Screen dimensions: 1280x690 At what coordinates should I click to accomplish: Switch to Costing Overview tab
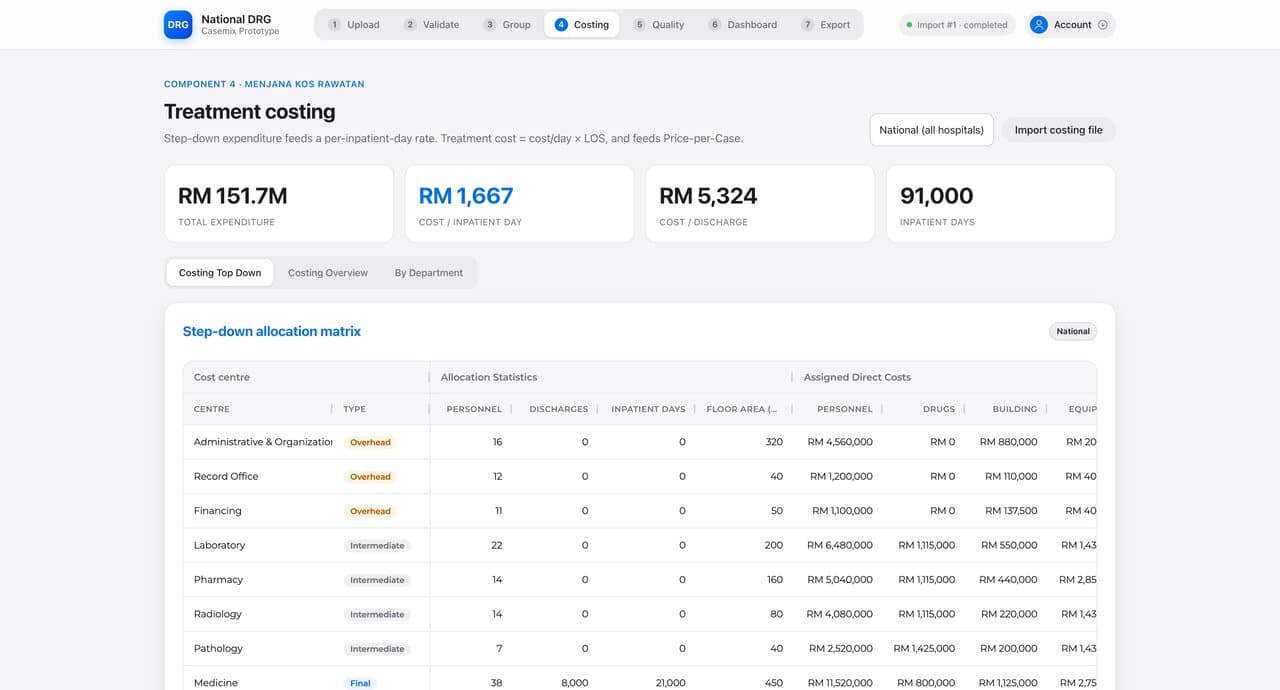pyautogui.click(x=328, y=273)
